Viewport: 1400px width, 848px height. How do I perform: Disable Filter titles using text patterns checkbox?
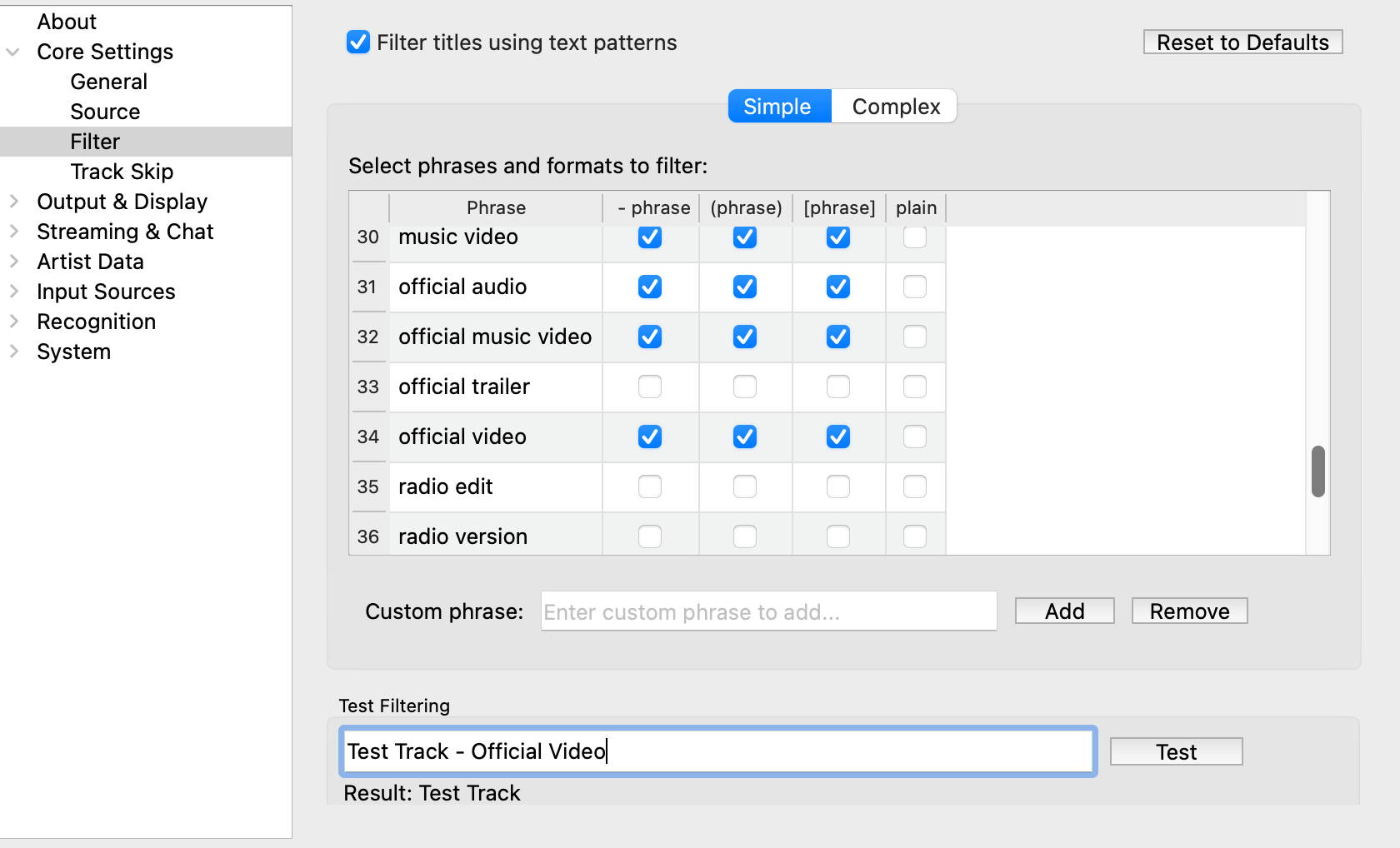click(358, 42)
